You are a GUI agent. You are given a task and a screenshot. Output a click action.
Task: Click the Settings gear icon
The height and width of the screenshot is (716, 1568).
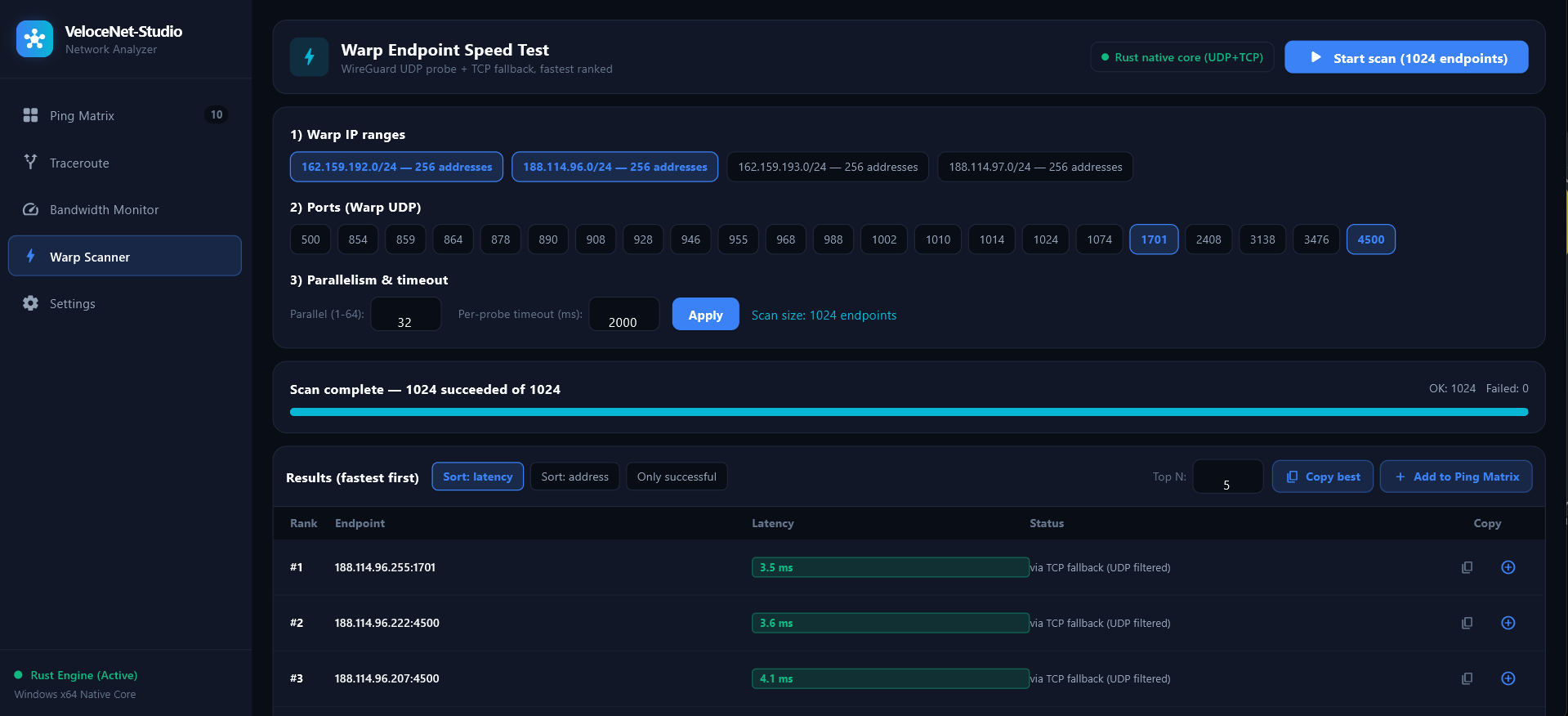point(30,303)
